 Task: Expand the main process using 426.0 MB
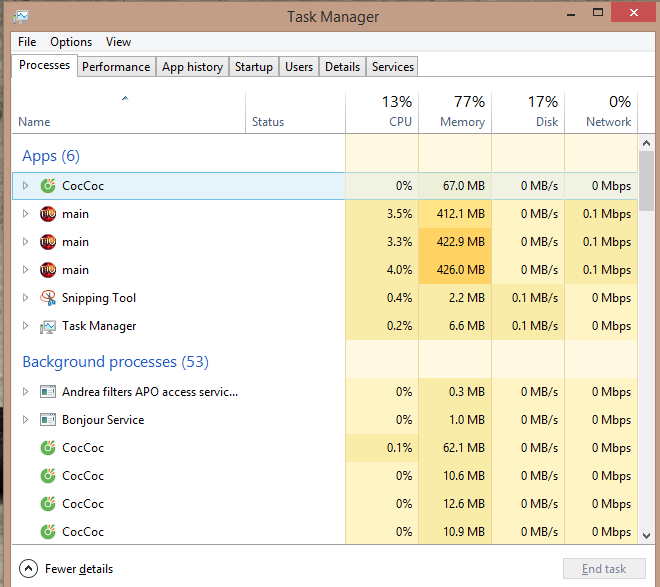(x=25, y=270)
